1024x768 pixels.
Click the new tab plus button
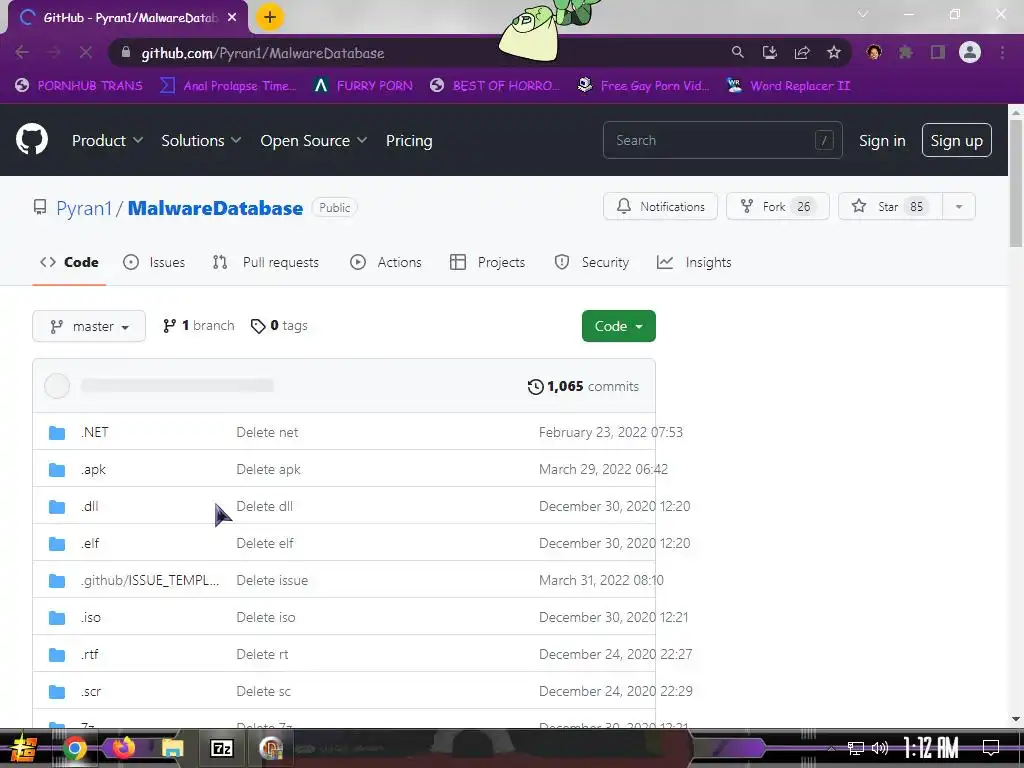pyautogui.click(x=270, y=18)
